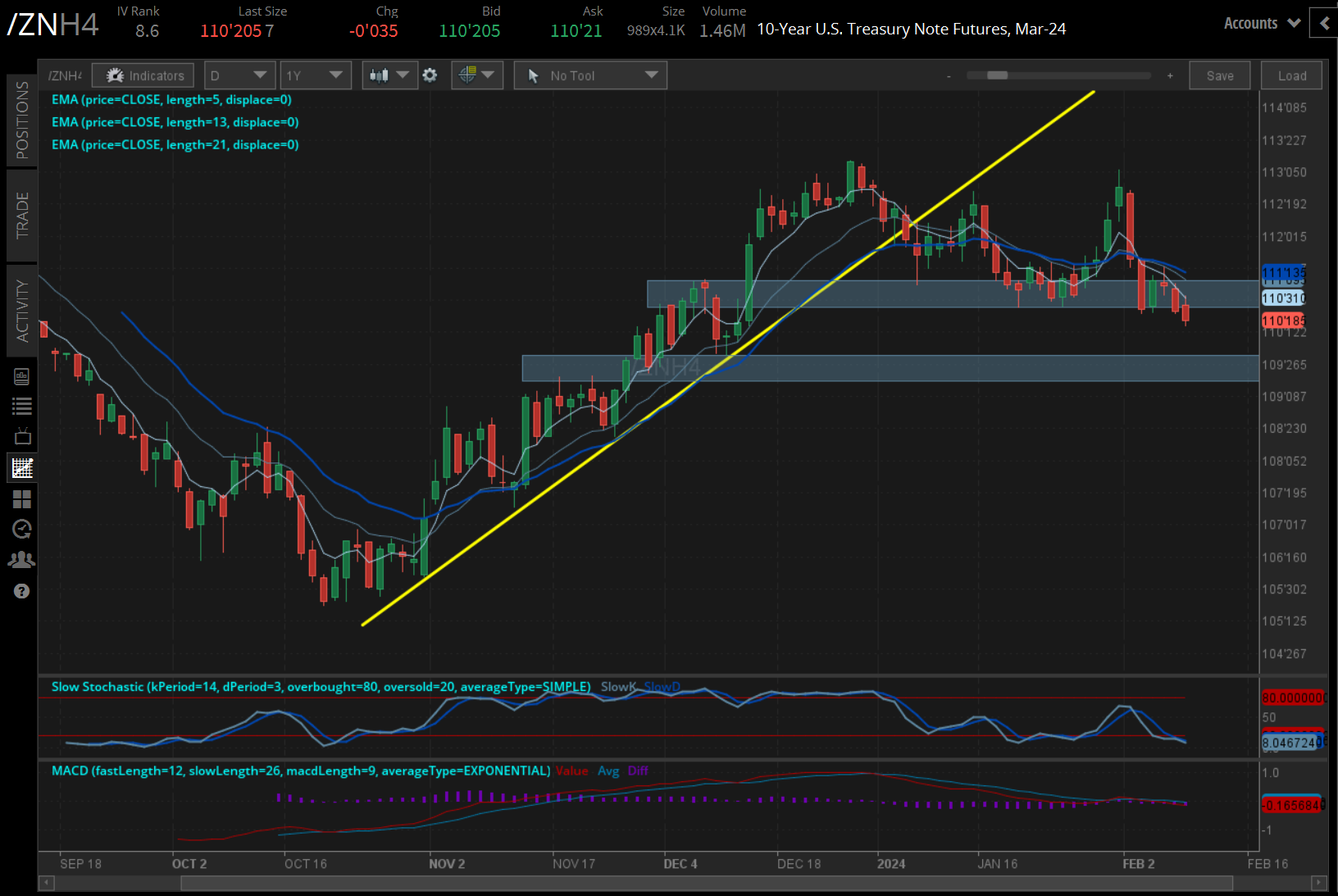Viewport: 1338px width, 896px height.
Task: Click the candlestick chart style icon
Action: click(380, 75)
